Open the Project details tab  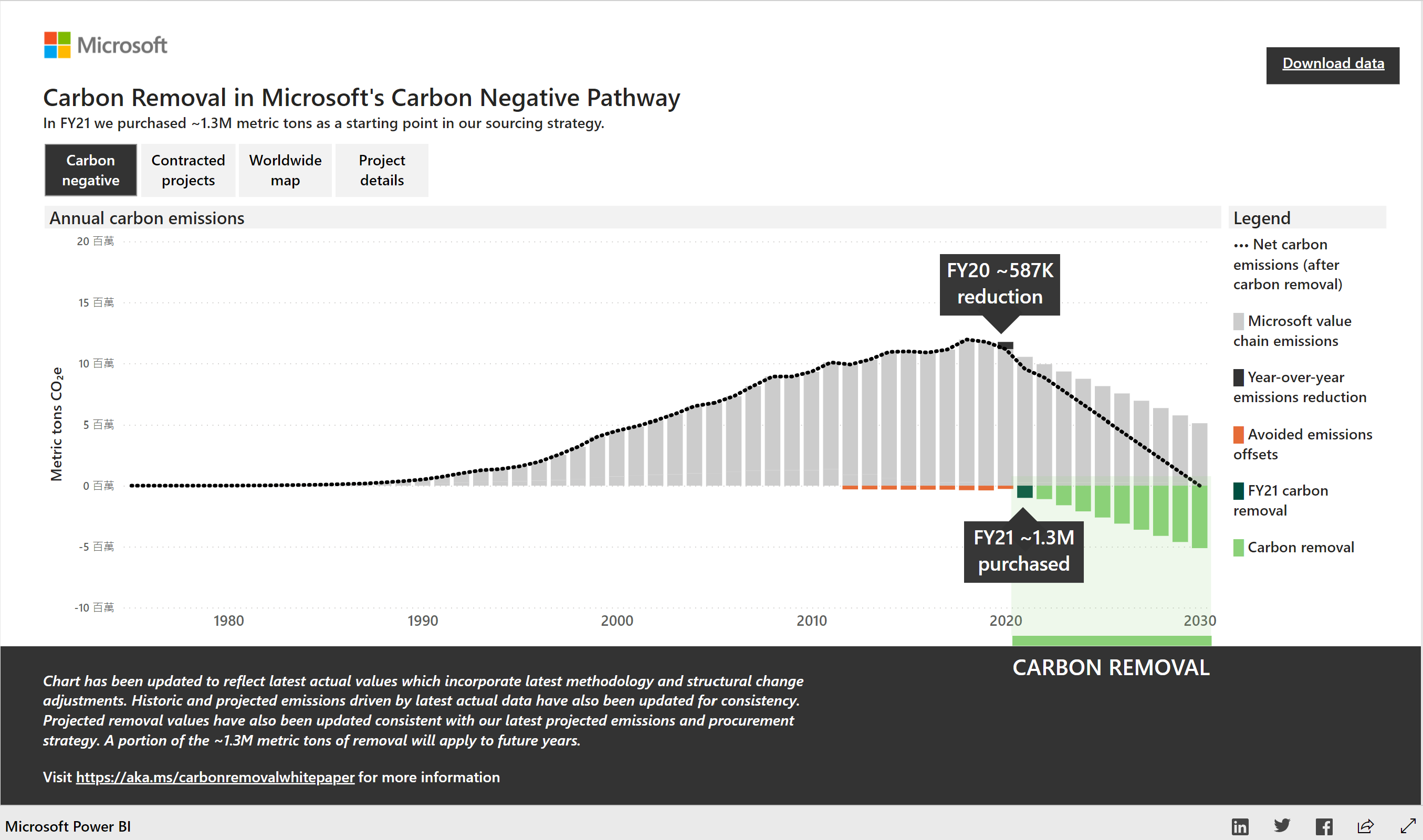point(382,170)
